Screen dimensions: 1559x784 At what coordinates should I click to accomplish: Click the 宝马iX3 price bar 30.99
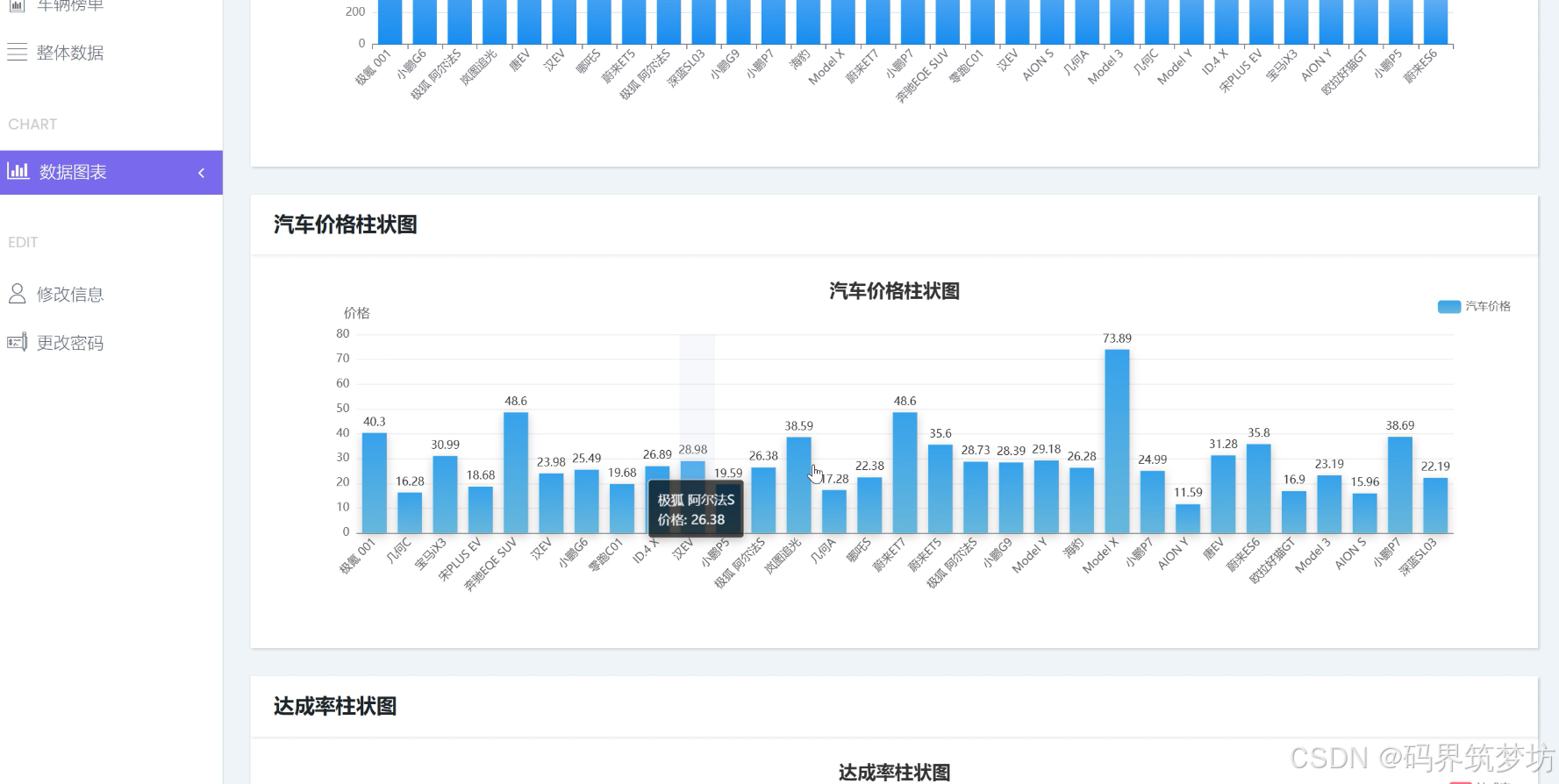click(x=445, y=495)
